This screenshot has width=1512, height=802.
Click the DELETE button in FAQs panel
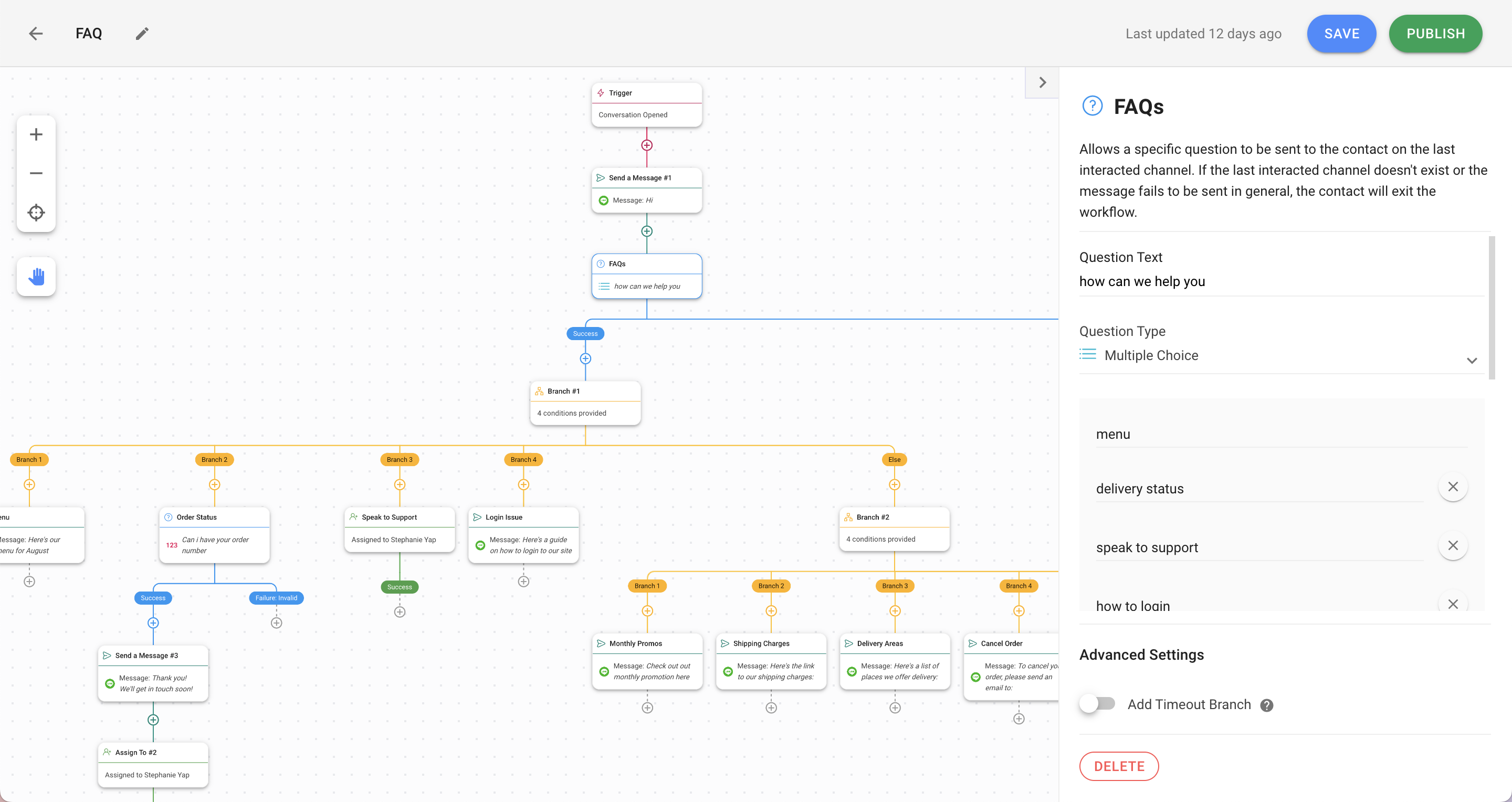(x=1119, y=766)
